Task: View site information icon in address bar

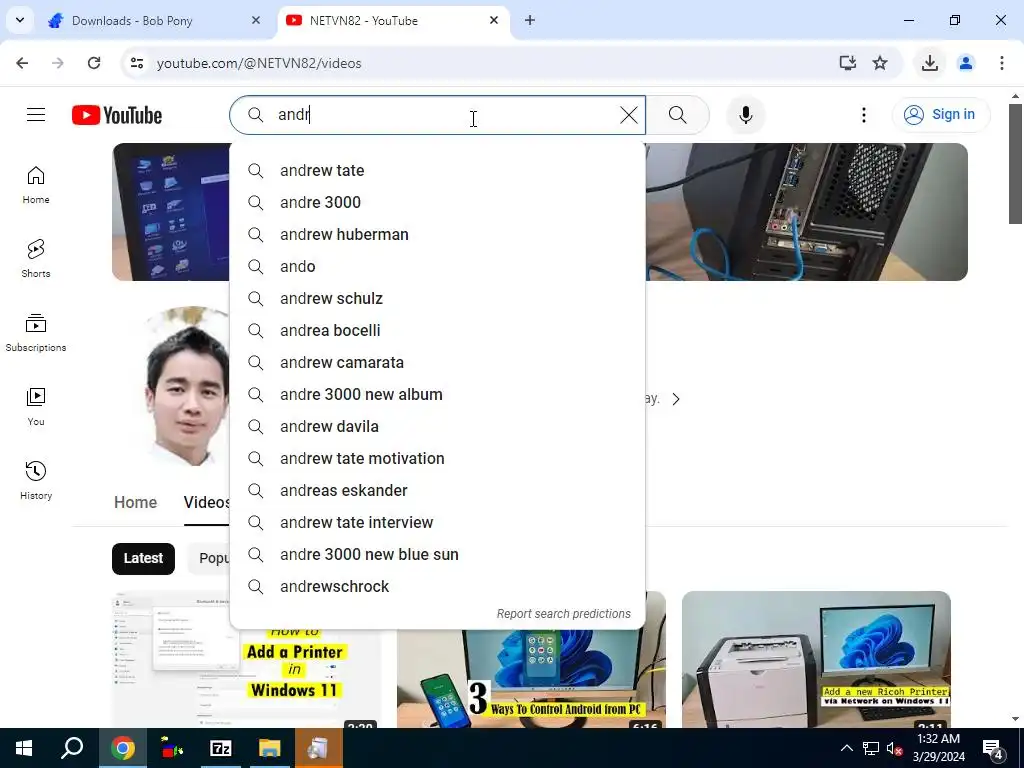Action: click(137, 63)
